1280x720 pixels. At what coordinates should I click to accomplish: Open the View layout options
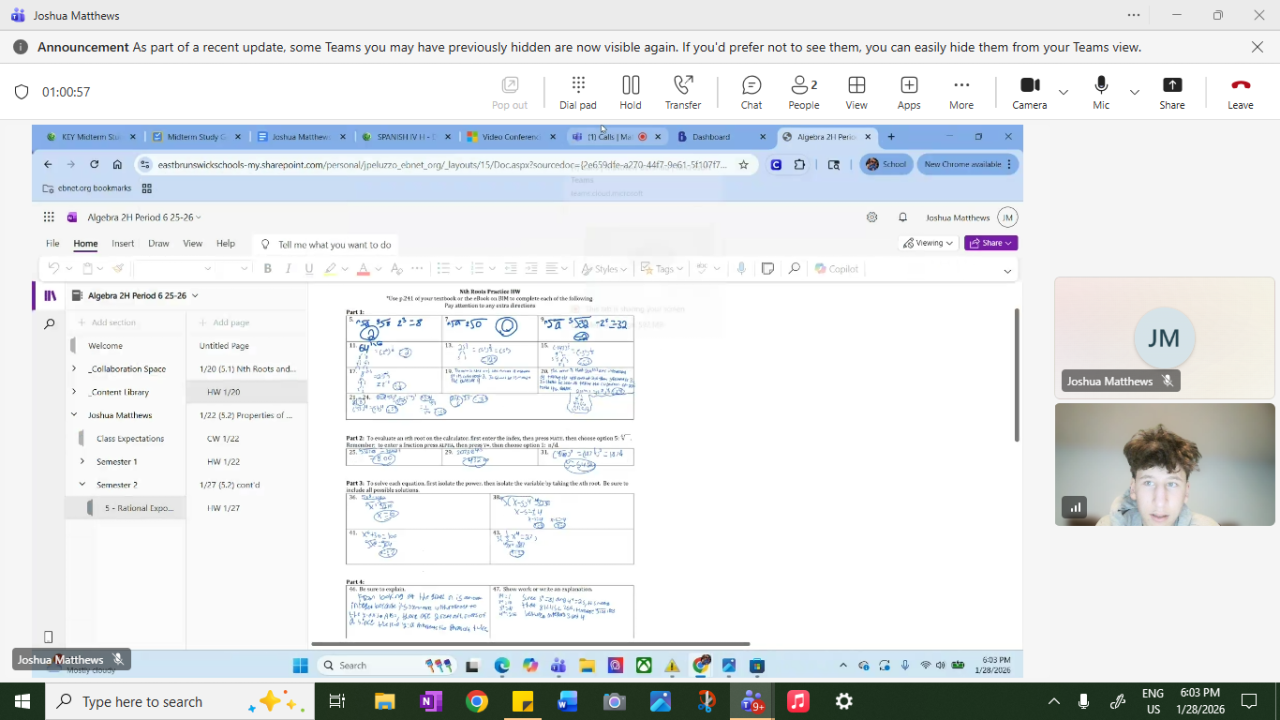point(857,92)
